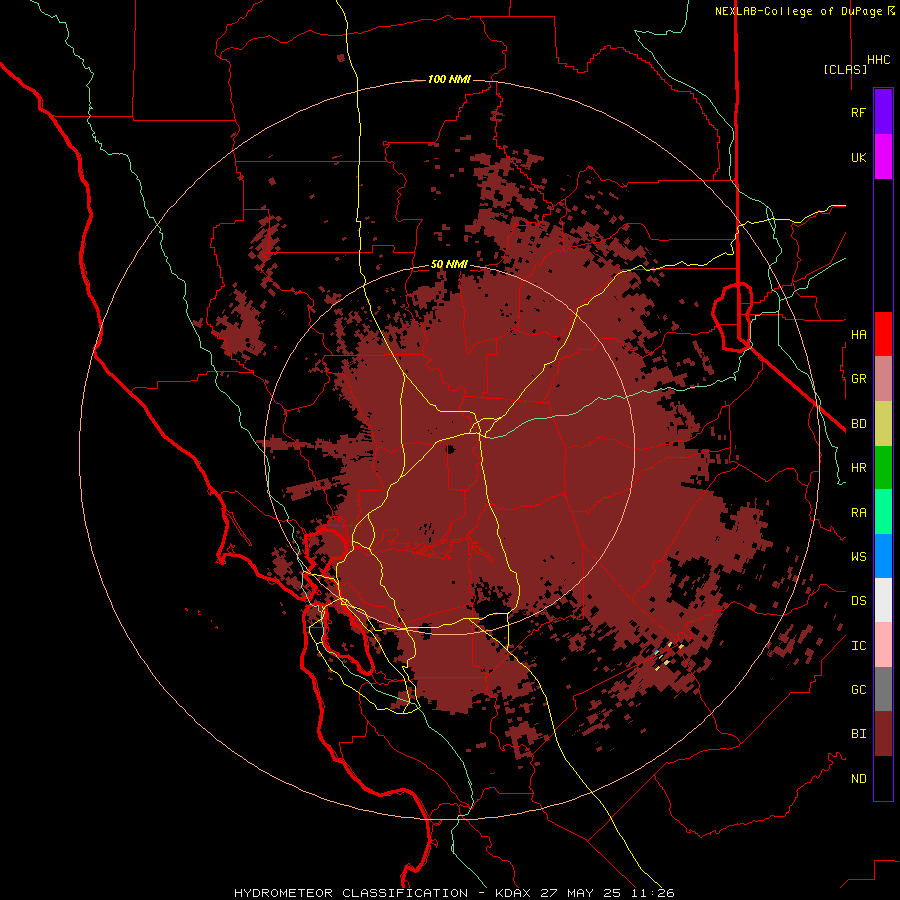
Task: Click the IC legend label
Action: click(858, 645)
